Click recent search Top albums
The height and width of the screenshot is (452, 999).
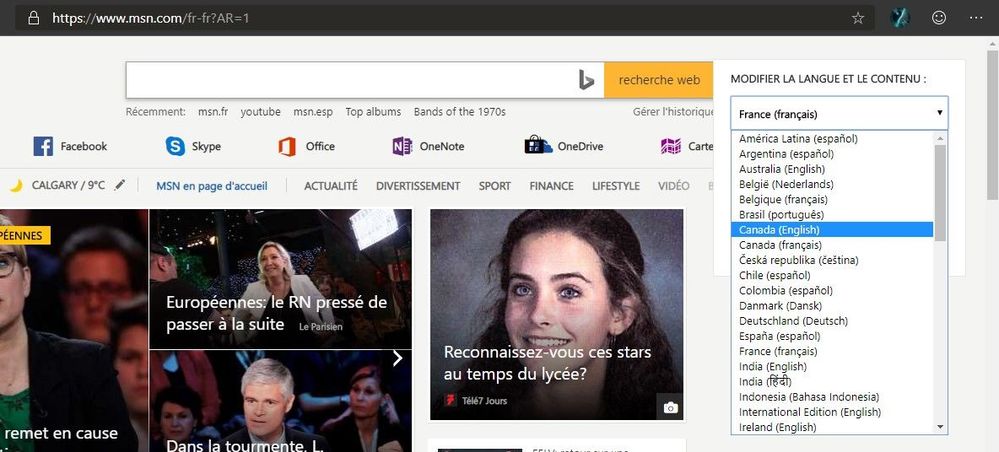click(x=373, y=112)
